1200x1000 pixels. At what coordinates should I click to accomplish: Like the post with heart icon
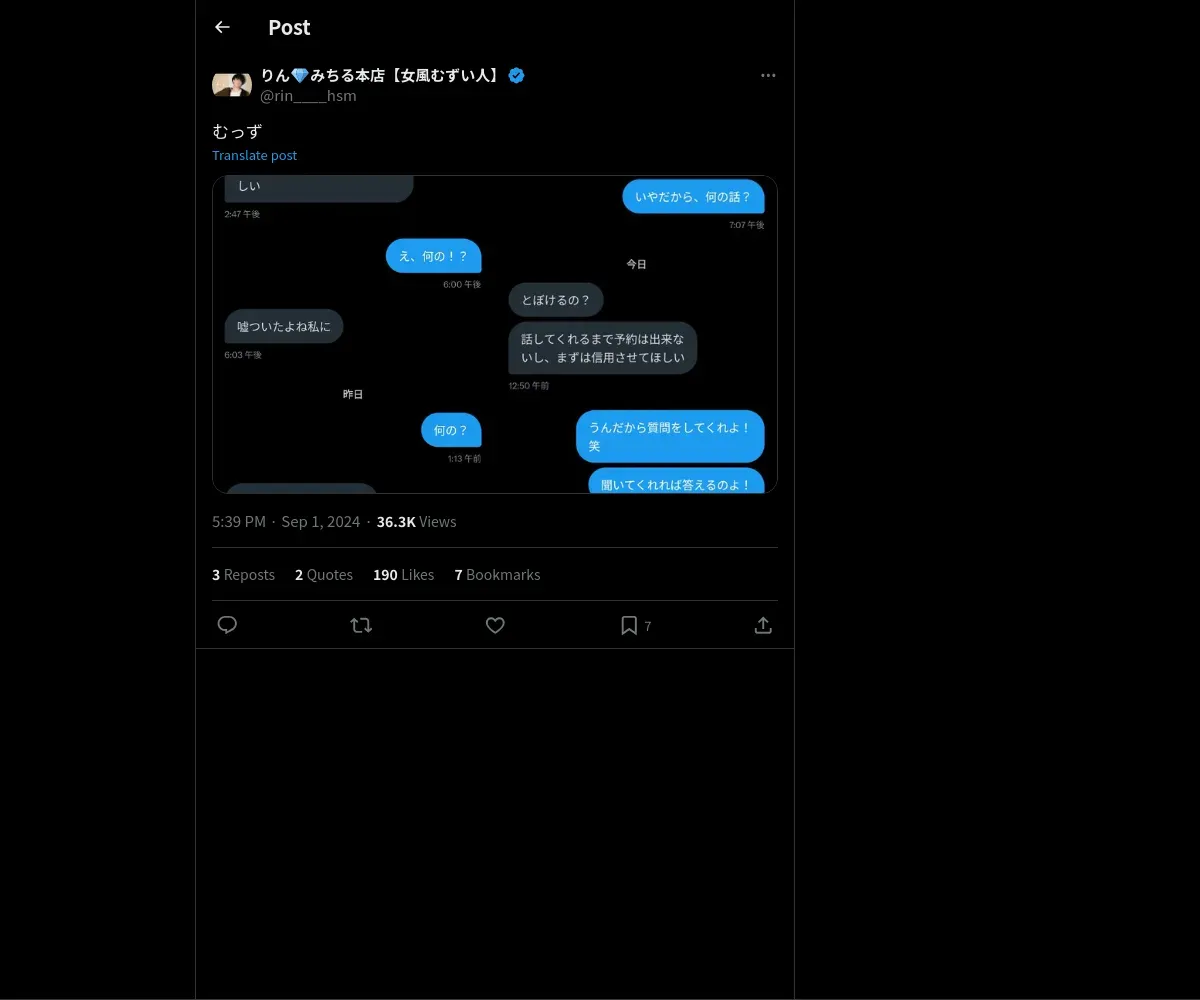coord(495,625)
